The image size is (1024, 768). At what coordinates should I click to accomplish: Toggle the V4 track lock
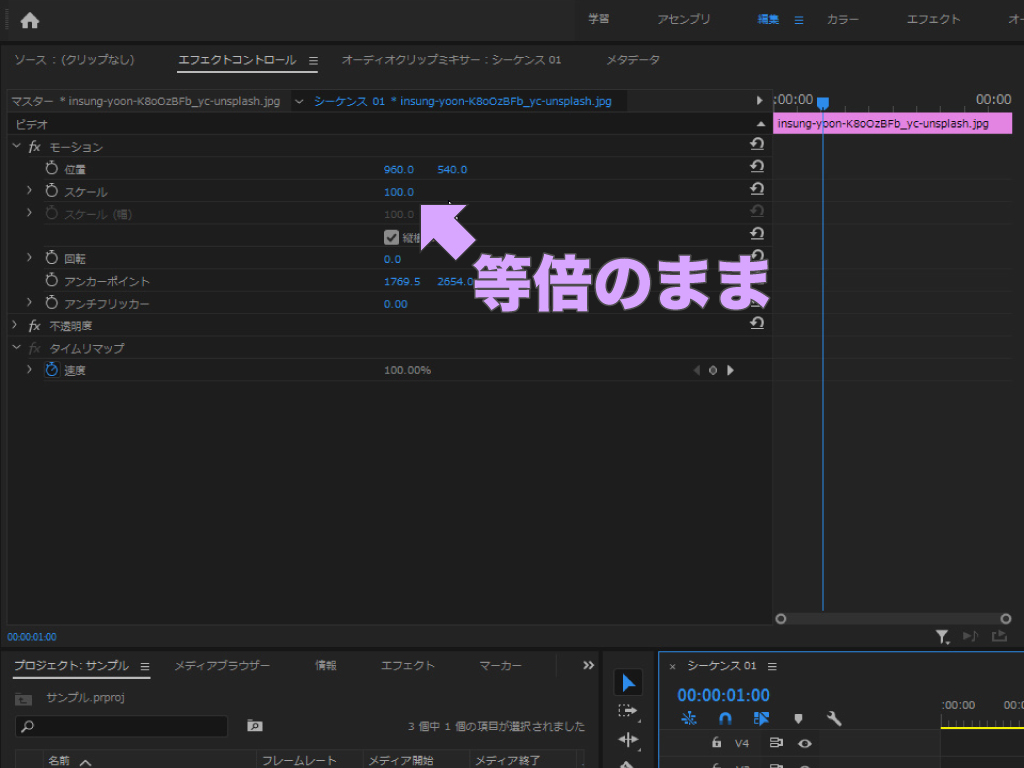pyautogui.click(x=716, y=743)
